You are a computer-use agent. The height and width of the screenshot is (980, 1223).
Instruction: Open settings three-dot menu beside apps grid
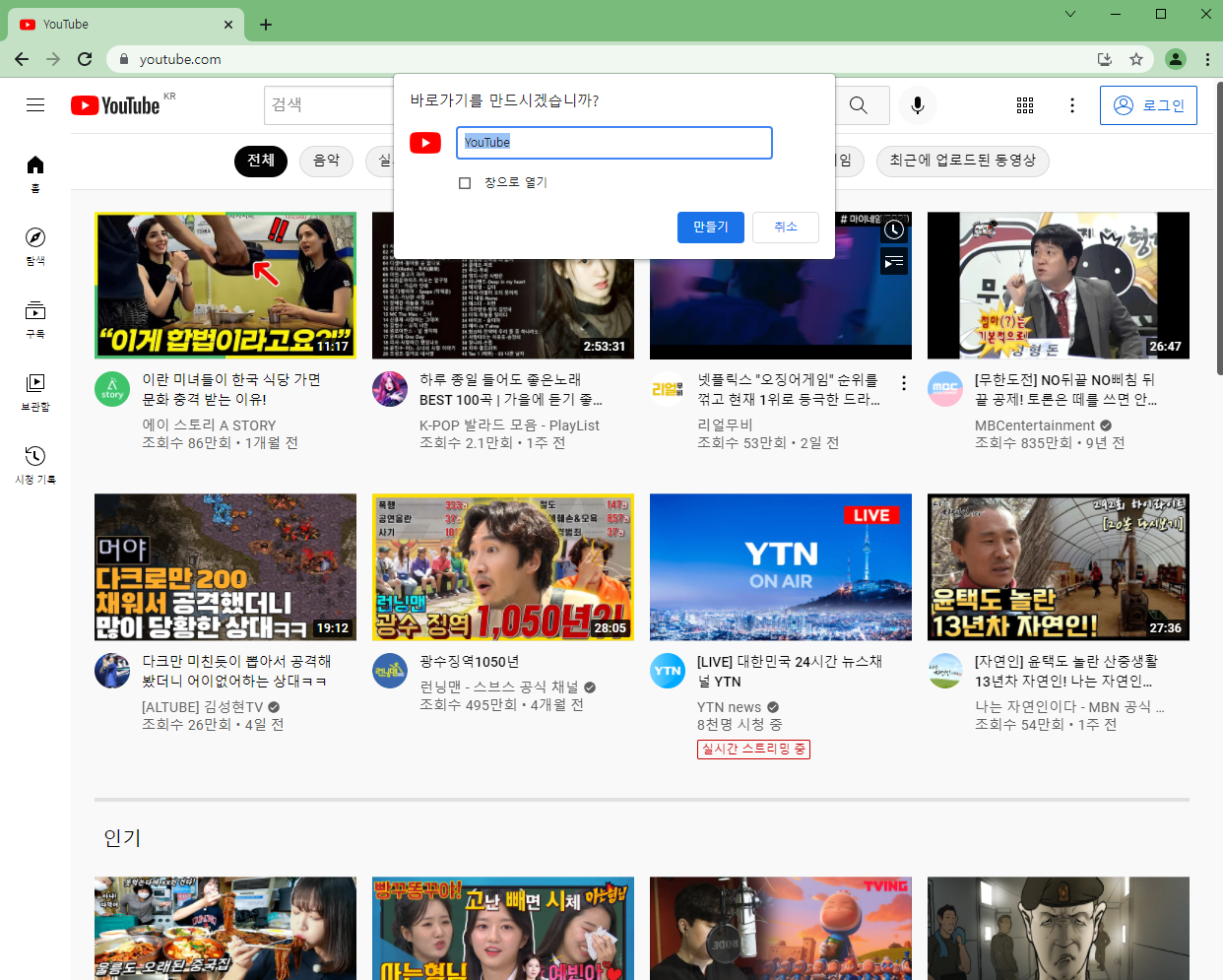point(1072,105)
